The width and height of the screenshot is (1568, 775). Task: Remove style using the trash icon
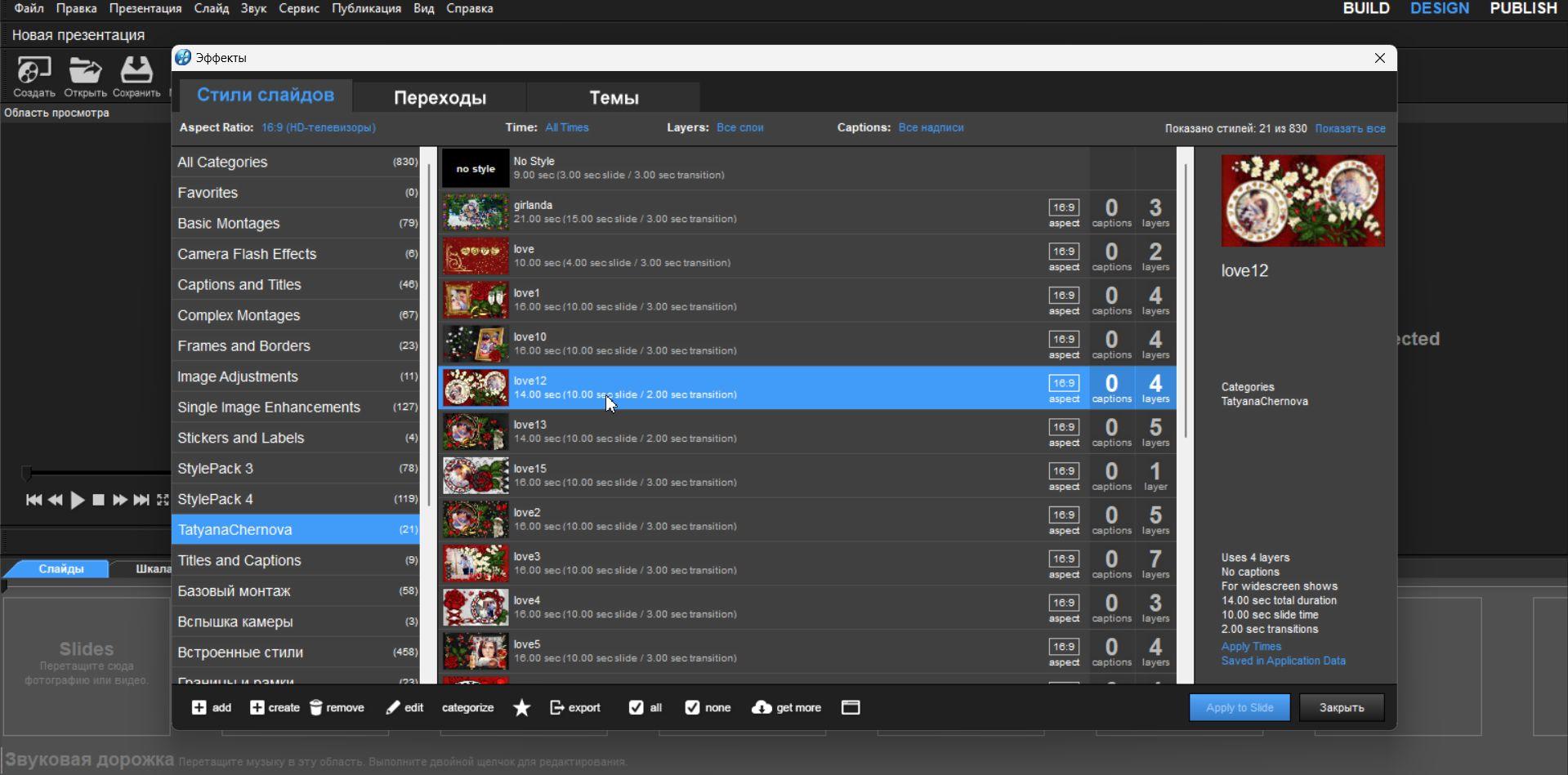(x=316, y=707)
